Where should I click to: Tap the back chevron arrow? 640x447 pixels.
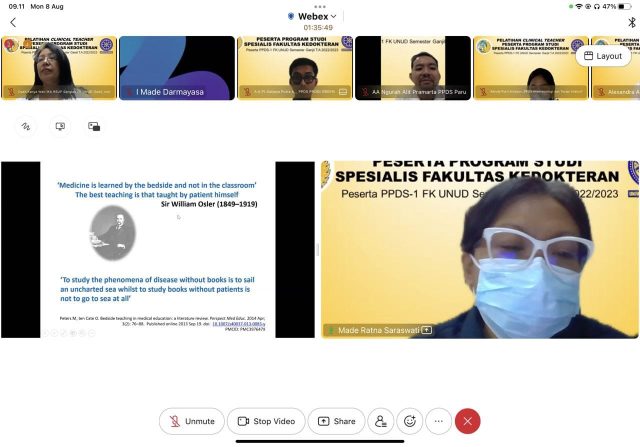point(13,22)
